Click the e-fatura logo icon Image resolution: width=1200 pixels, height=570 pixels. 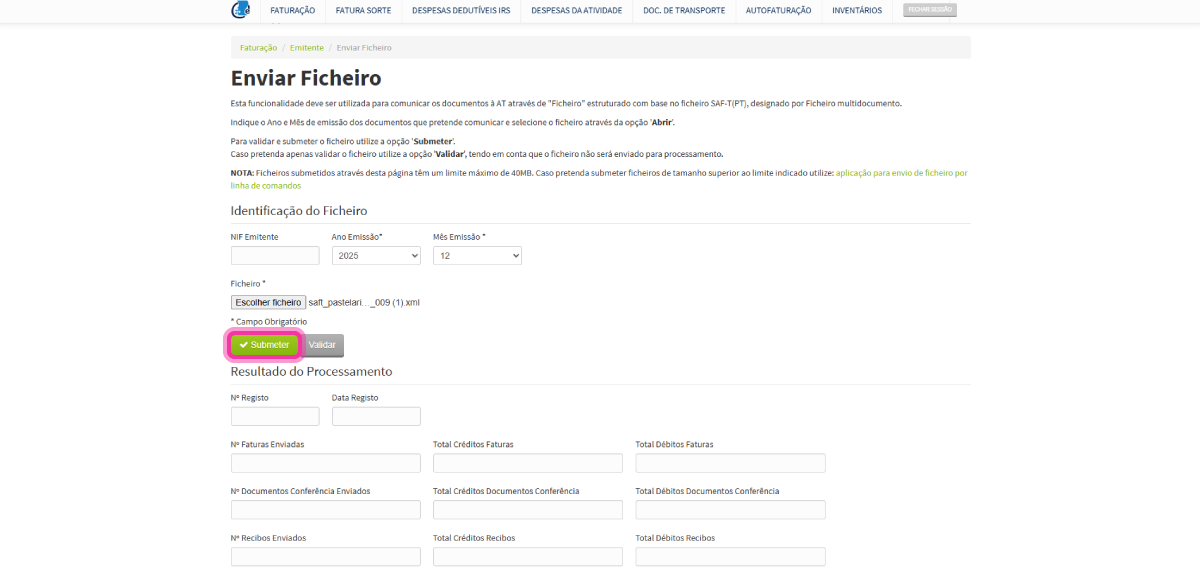(x=241, y=10)
